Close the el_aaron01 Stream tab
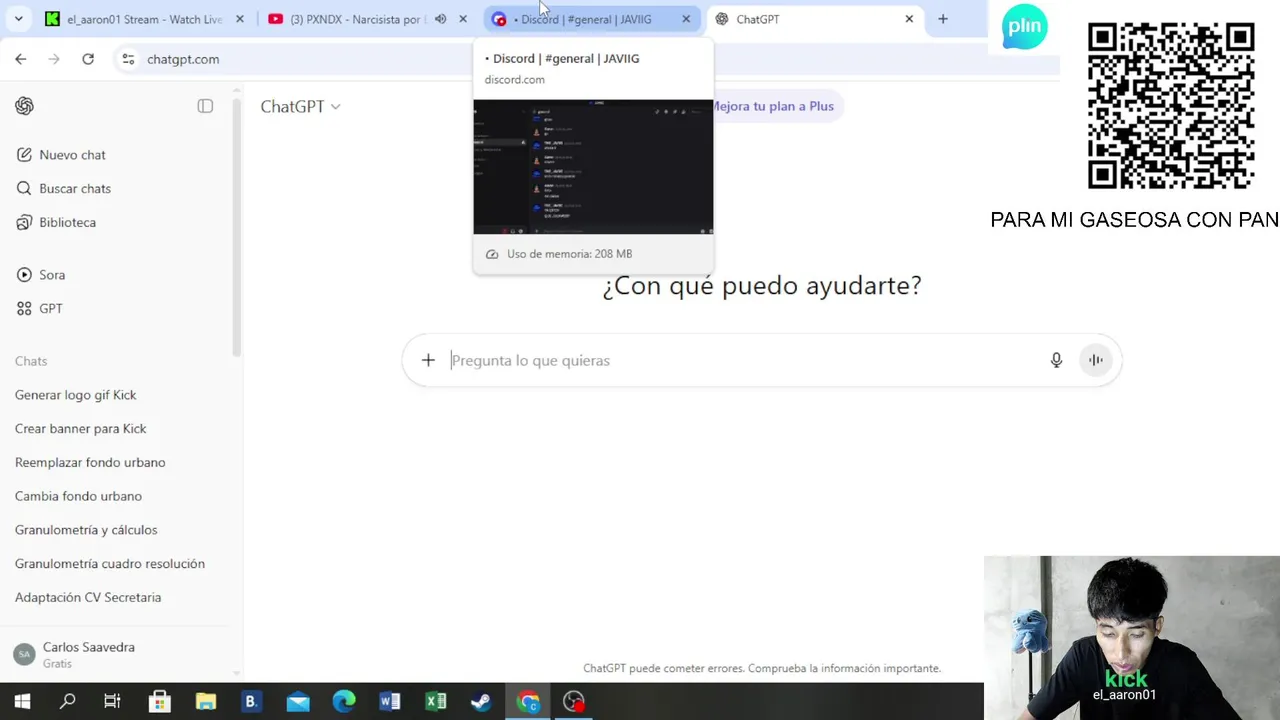This screenshot has height=720, width=1280. click(240, 19)
